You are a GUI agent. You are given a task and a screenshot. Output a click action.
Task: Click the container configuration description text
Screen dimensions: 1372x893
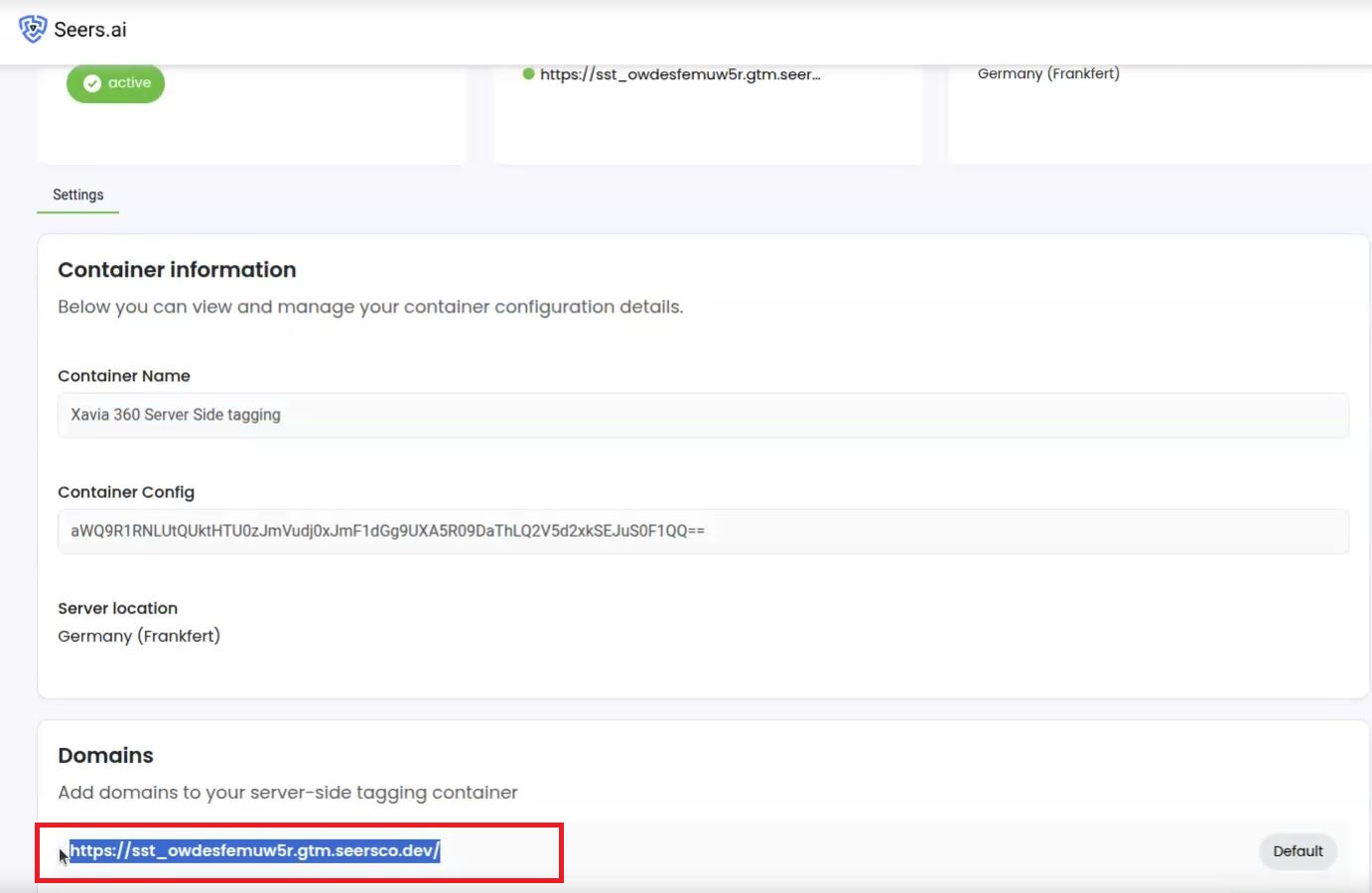click(370, 307)
